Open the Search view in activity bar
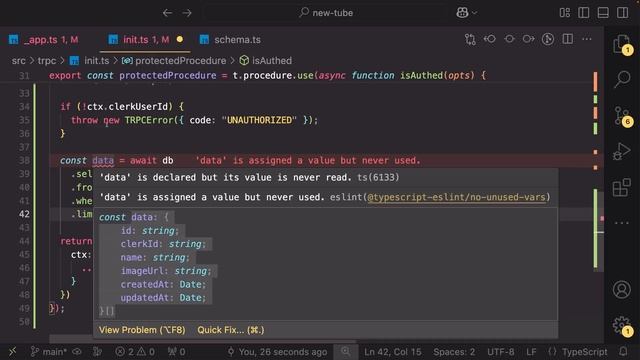The image size is (640, 360). [622, 79]
